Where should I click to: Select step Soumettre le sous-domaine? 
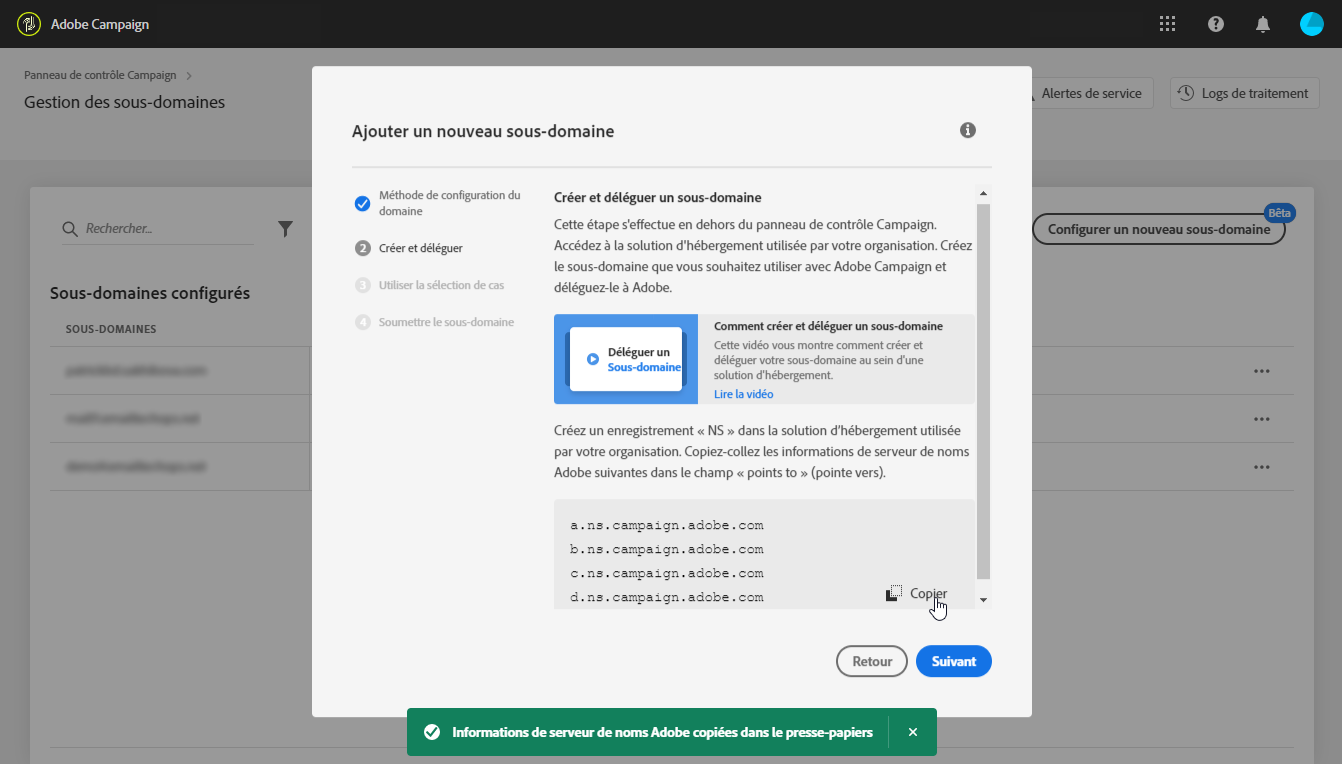pos(435,322)
